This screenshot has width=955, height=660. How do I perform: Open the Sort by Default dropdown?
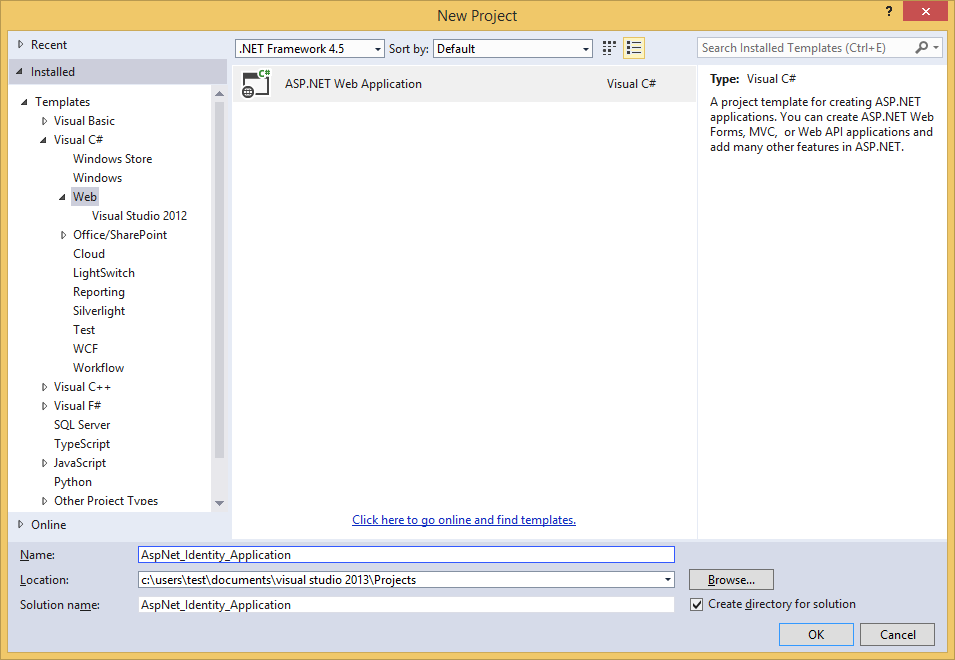click(585, 48)
